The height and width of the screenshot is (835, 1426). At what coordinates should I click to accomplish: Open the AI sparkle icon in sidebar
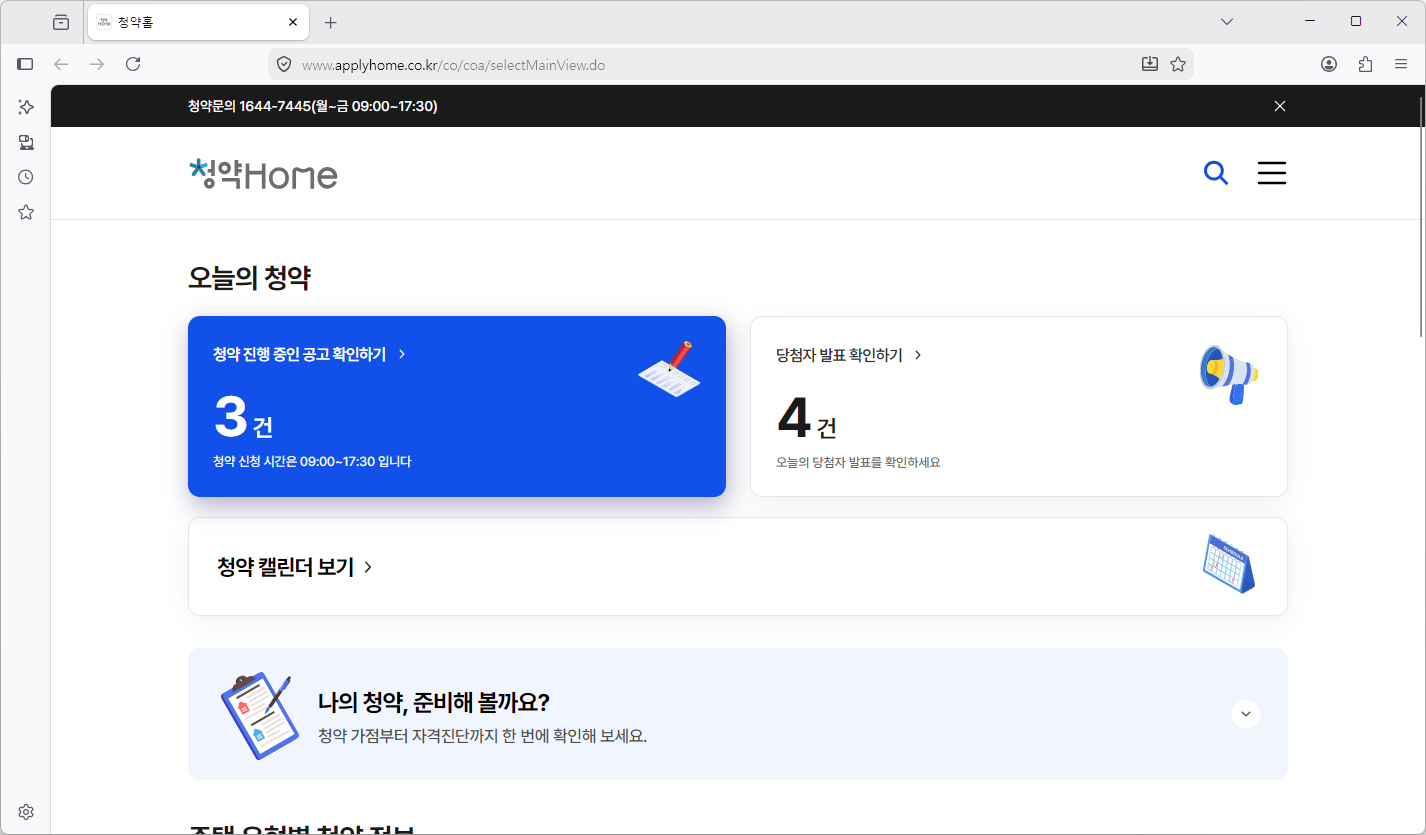coord(26,107)
